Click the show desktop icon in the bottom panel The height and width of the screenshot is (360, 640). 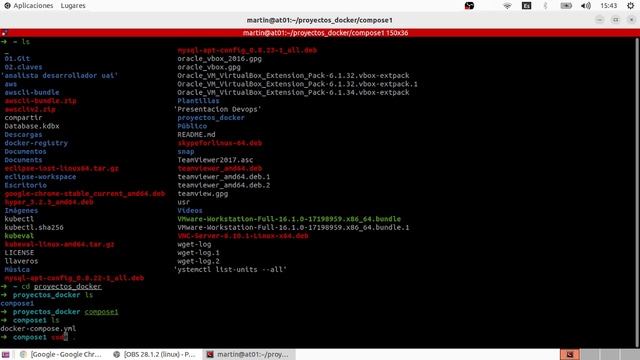click(x=5, y=354)
